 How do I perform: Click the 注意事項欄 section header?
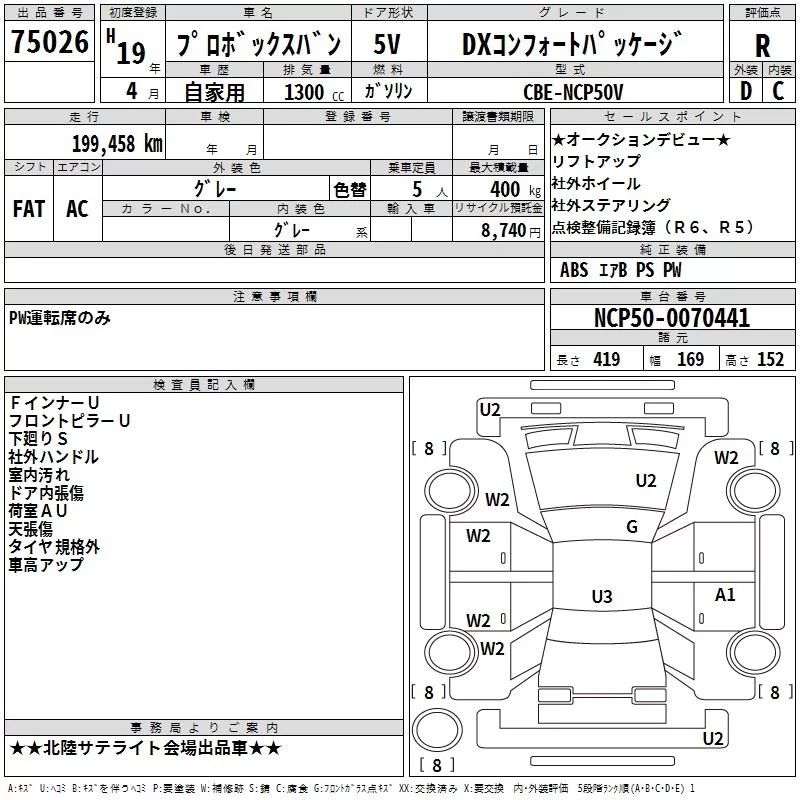click(274, 296)
